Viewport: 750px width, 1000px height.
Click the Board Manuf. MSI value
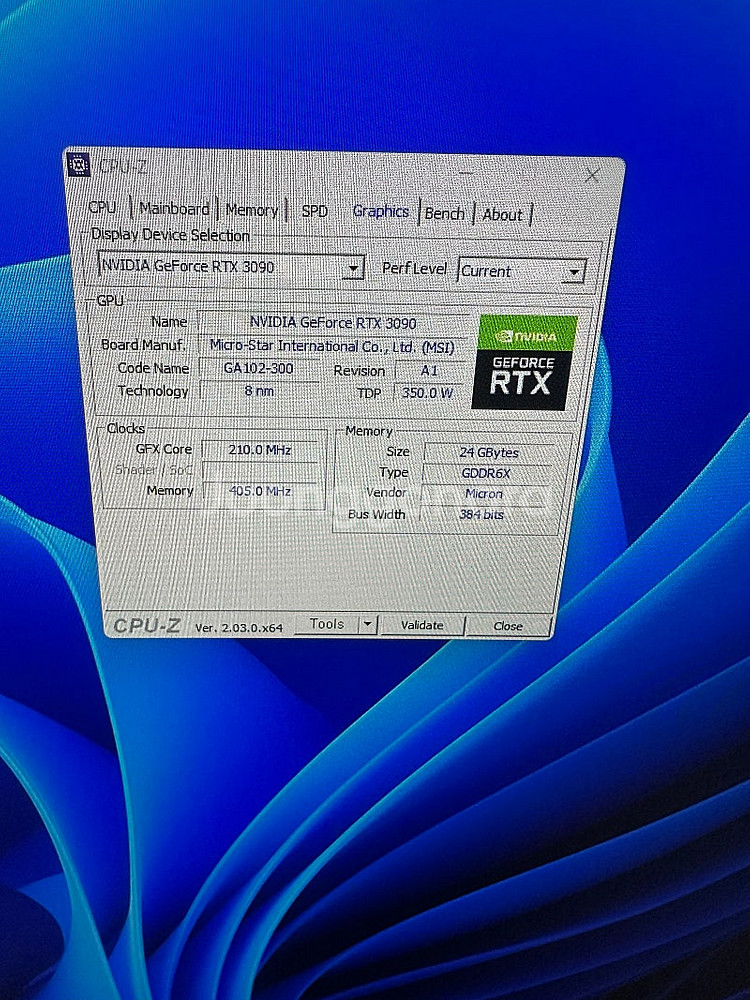click(x=334, y=346)
